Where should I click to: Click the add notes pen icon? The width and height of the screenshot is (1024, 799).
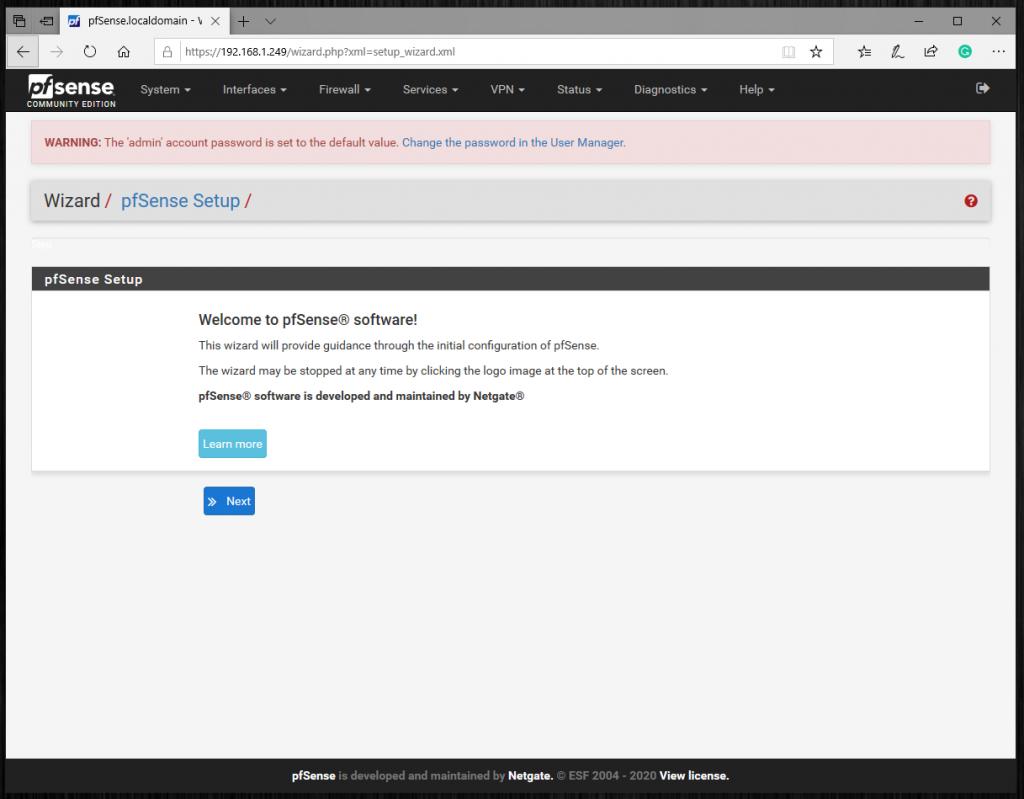[897, 52]
